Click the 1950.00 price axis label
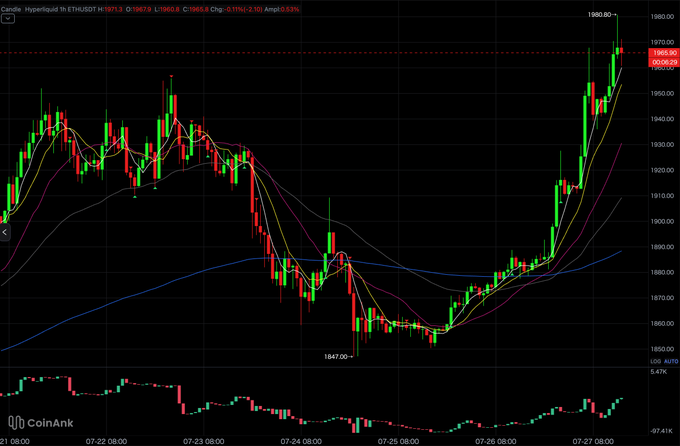Viewport: 680px width, 446px height. (x=662, y=93)
